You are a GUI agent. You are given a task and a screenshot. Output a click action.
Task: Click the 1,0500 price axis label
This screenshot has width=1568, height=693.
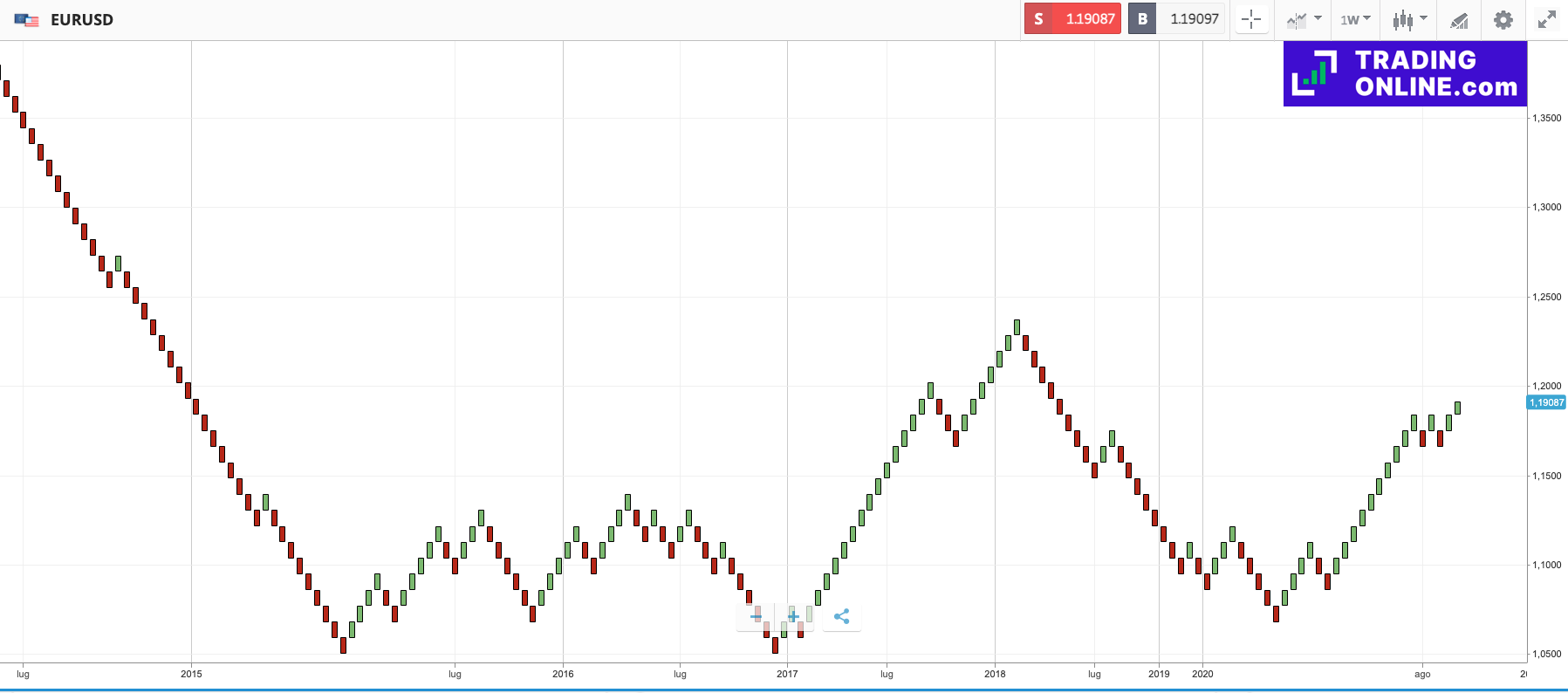1547,654
